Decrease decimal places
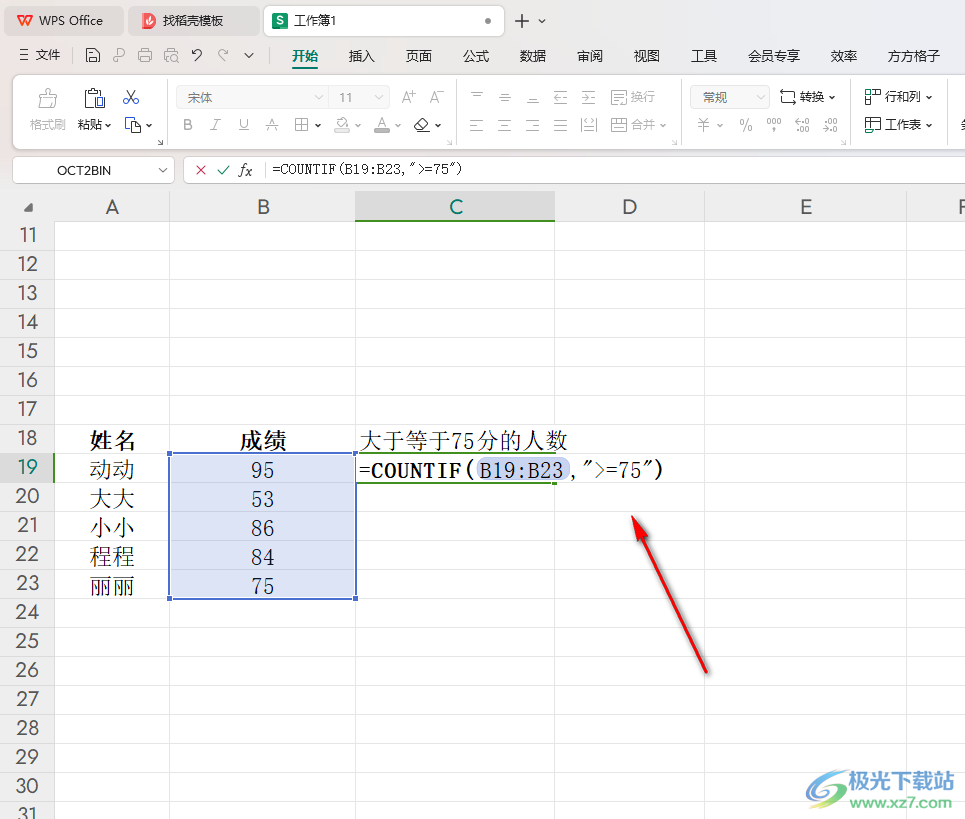 click(x=830, y=125)
